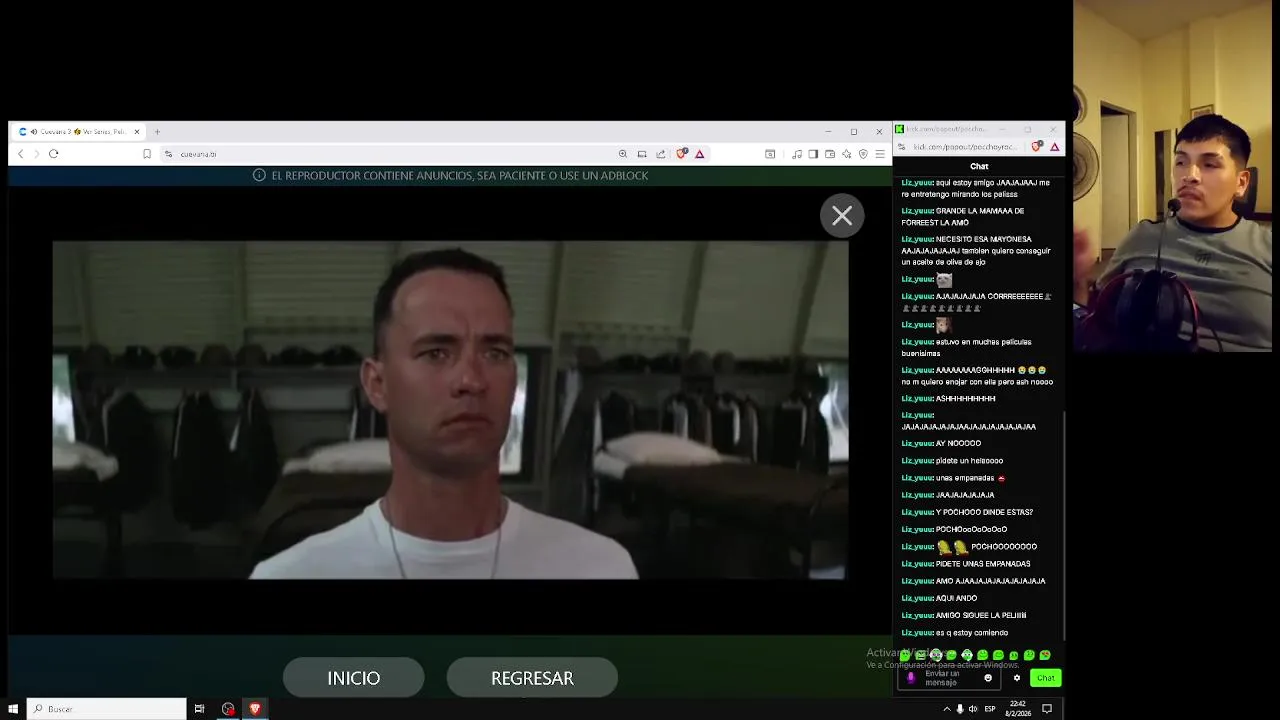Share the cuevana page link
Image resolution: width=1280 pixels, height=720 pixels.
pos(661,154)
